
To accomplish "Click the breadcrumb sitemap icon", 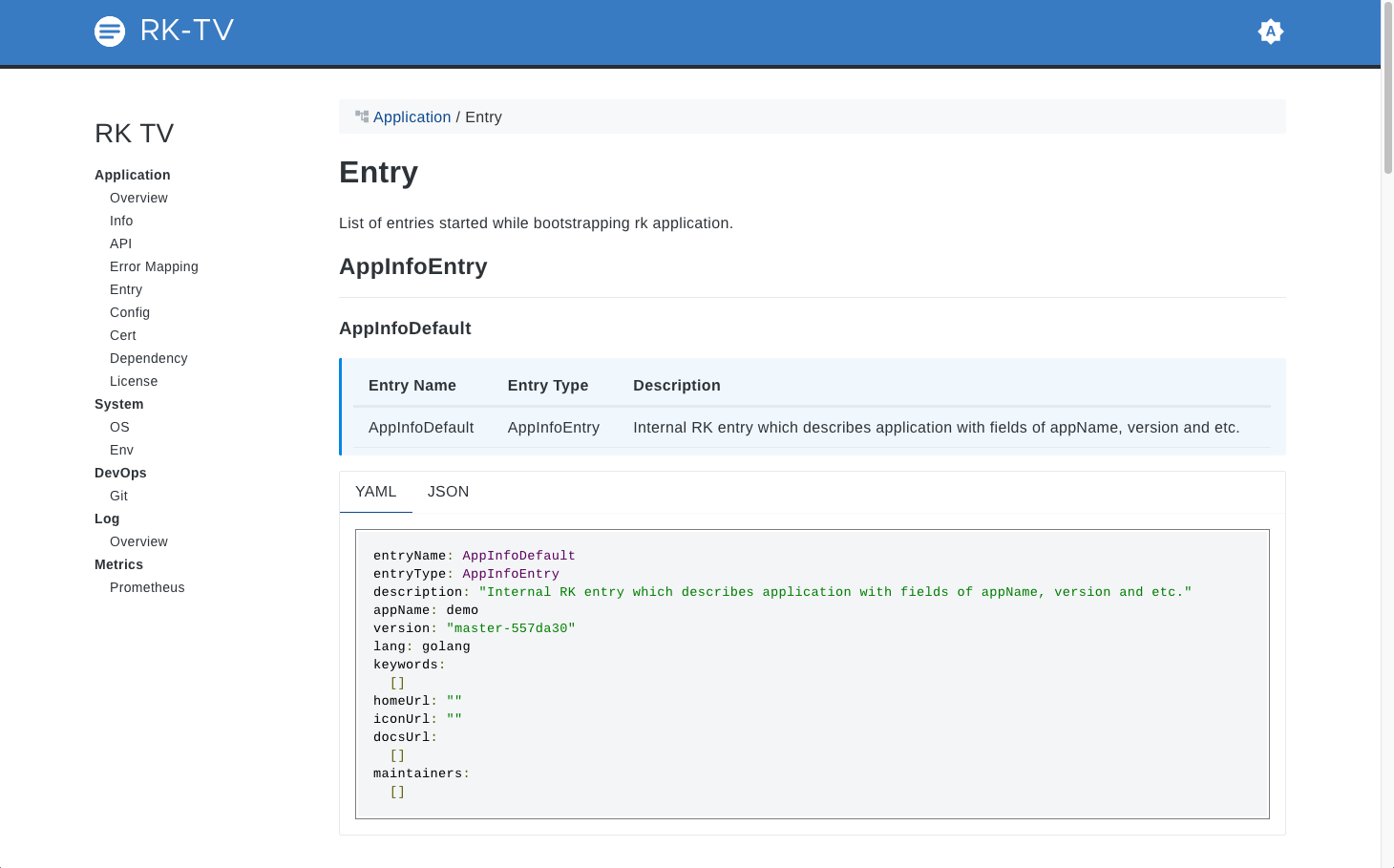I will (x=362, y=116).
